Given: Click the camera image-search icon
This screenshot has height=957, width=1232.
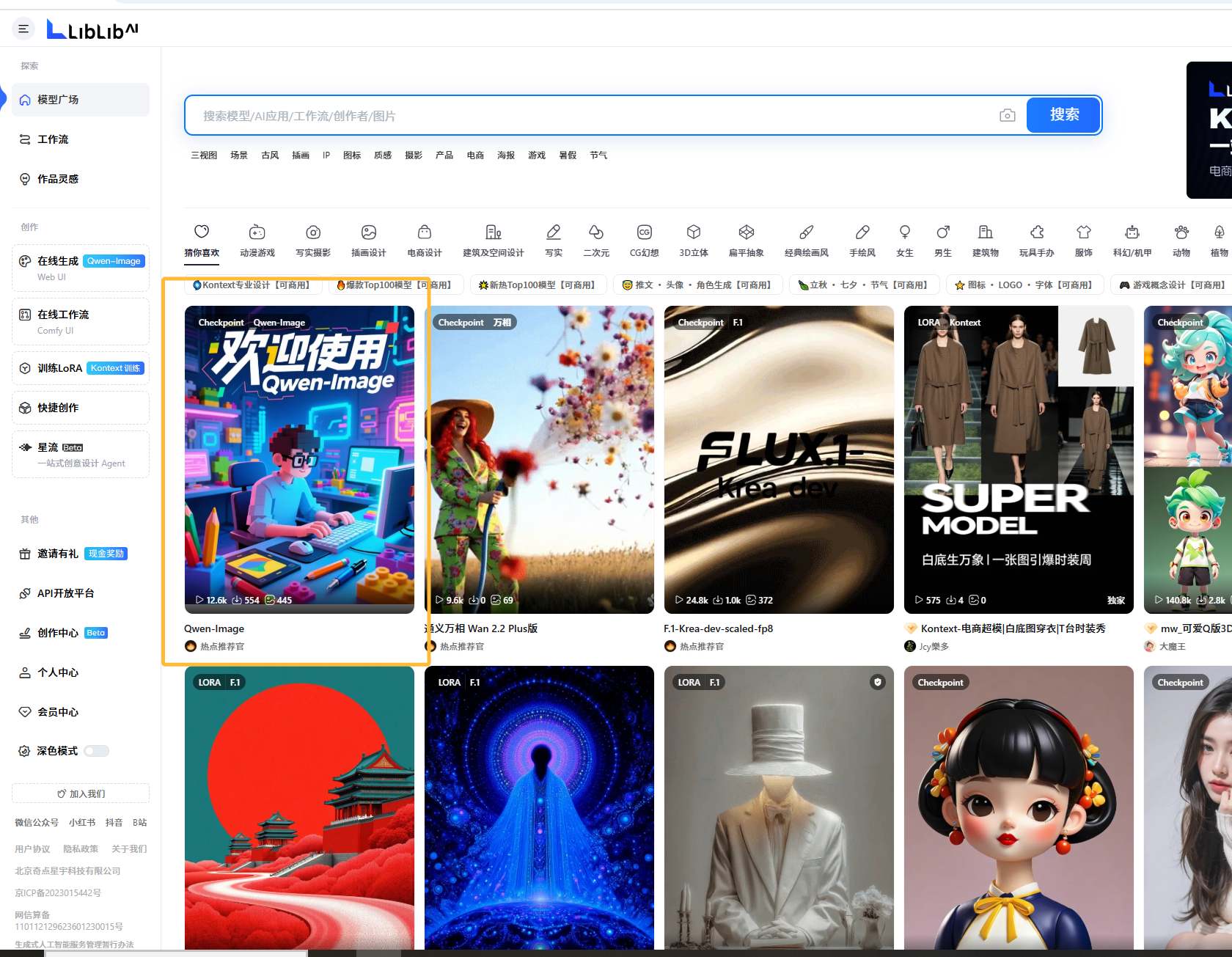Looking at the screenshot, I should (x=1007, y=116).
